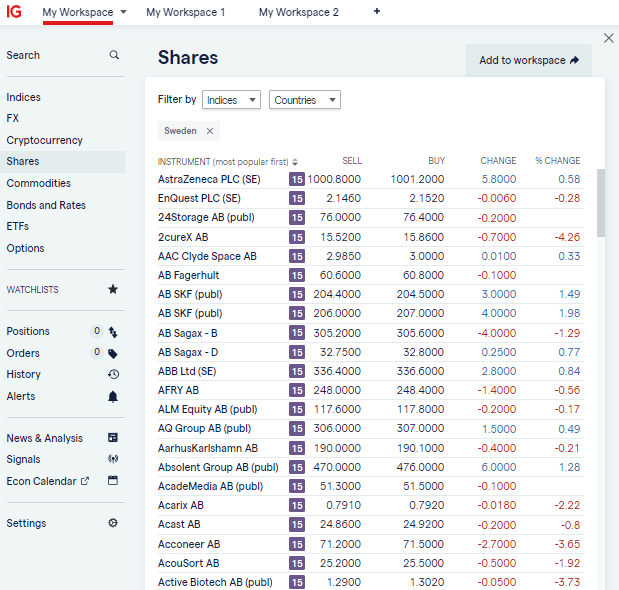The width and height of the screenshot is (619, 590).
Task: Select Shares in the sidebar
Action: pos(62,161)
